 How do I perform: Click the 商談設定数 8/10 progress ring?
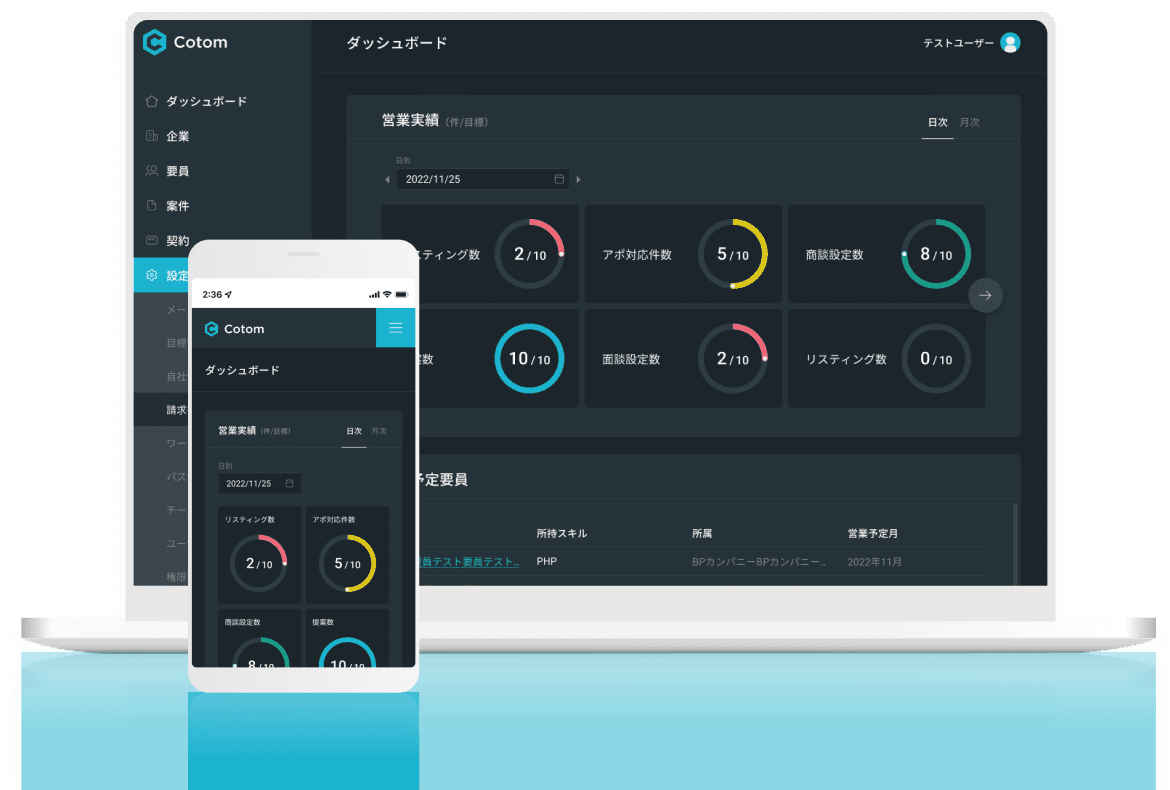click(936, 254)
